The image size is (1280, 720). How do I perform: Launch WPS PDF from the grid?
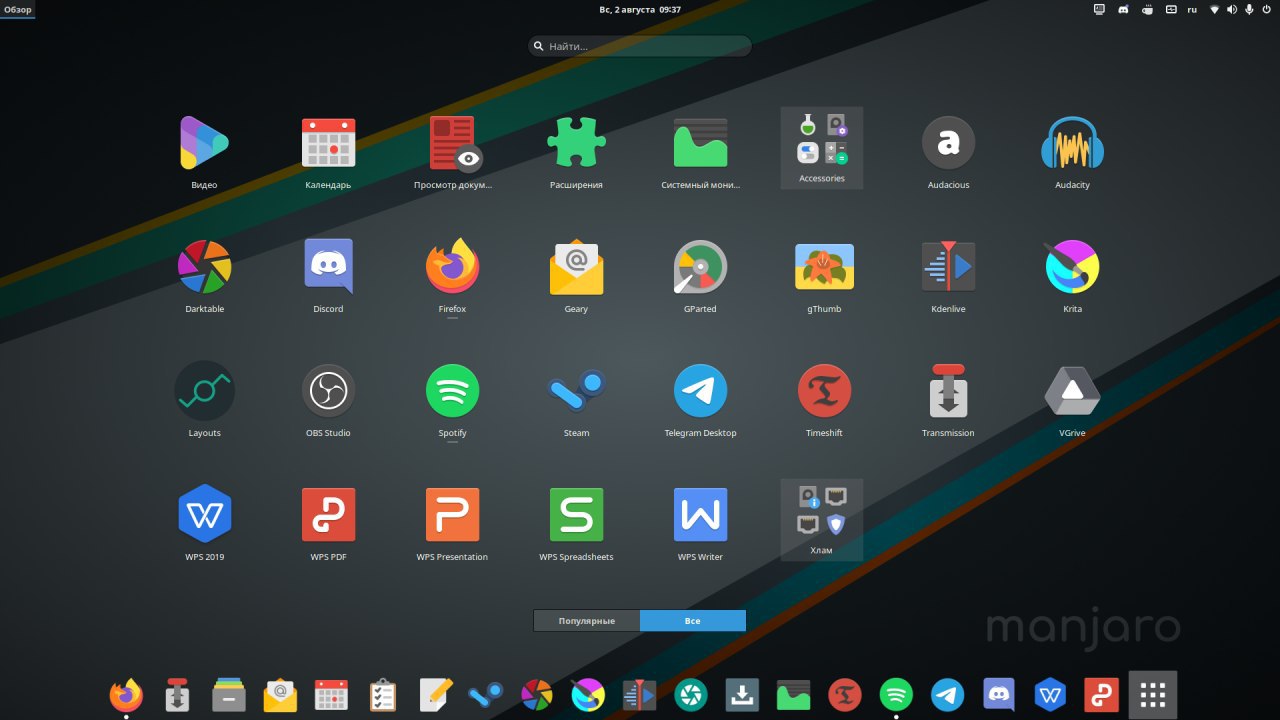328,515
